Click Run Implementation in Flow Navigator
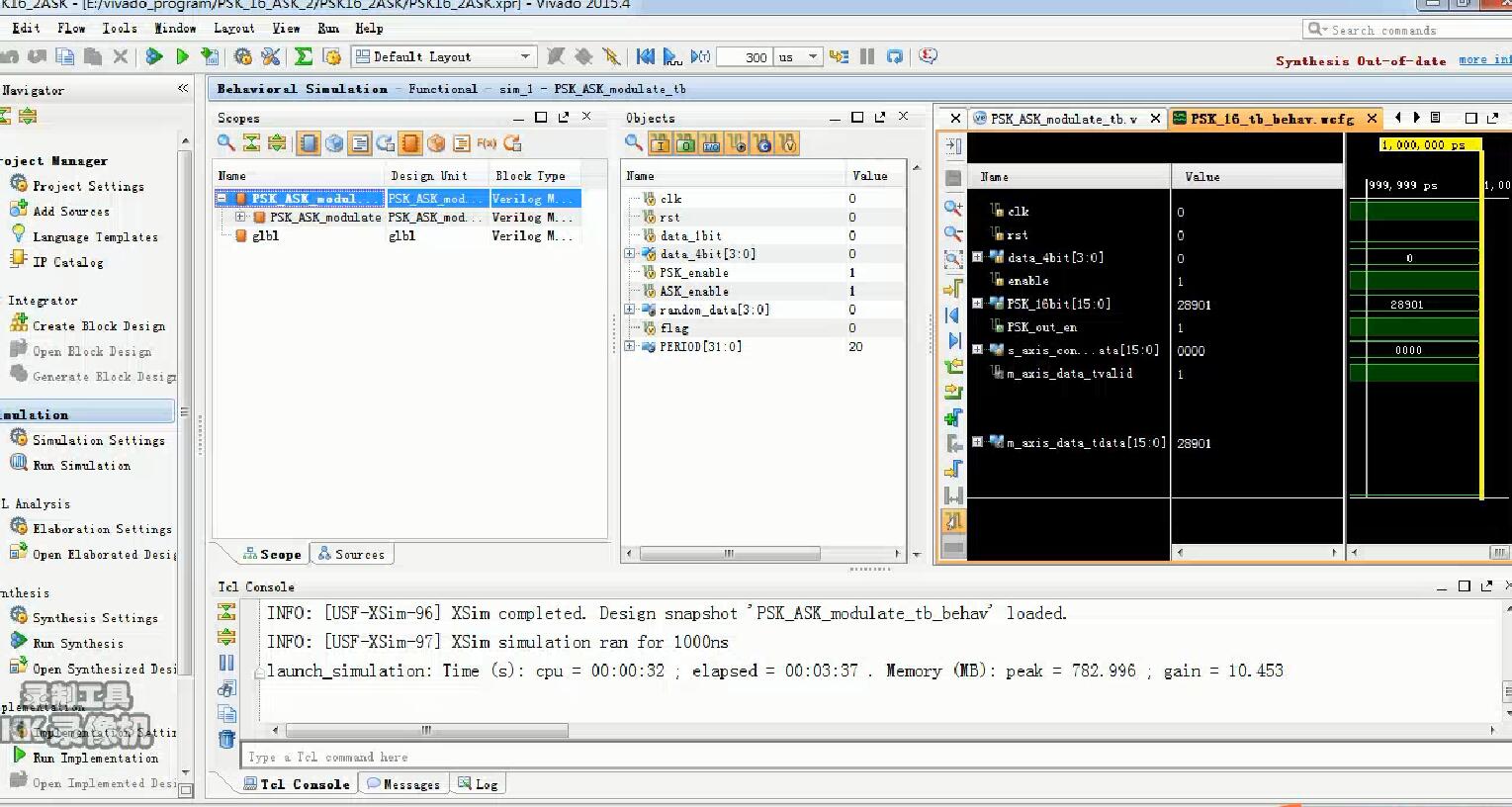The image size is (1512, 807). click(x=96, y=758)
